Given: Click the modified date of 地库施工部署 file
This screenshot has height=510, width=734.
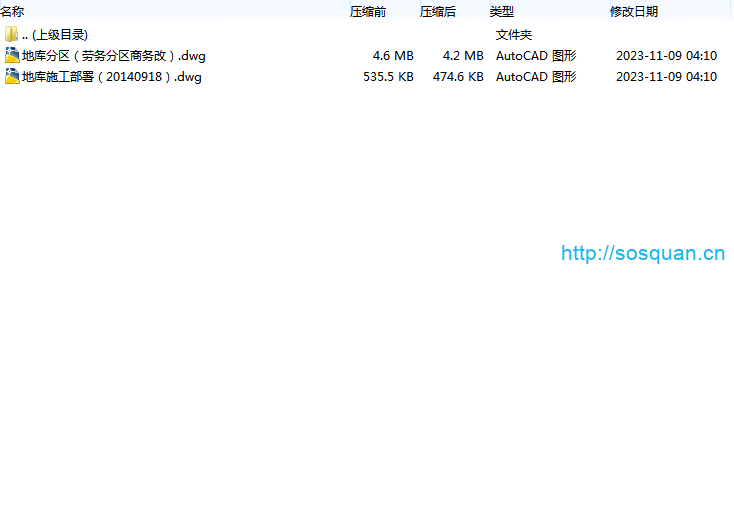Looking at the screenshot, I should tap(666, 77).
